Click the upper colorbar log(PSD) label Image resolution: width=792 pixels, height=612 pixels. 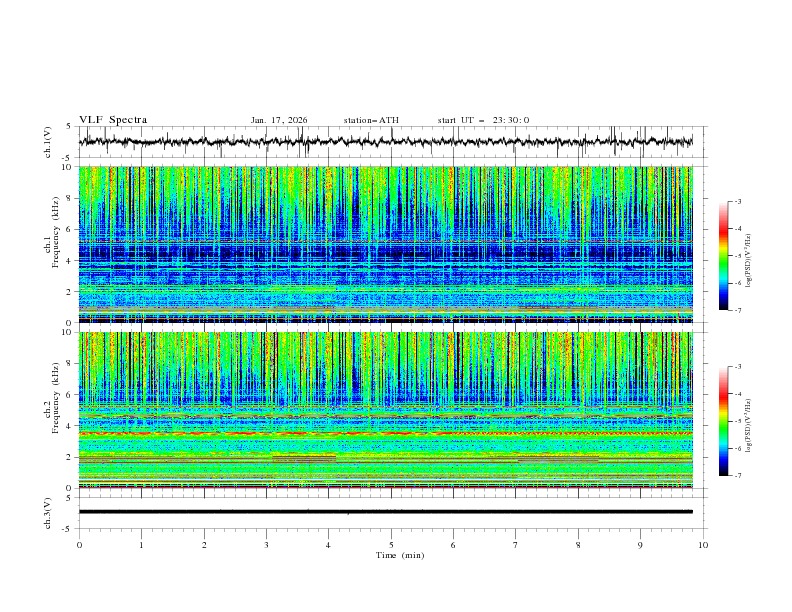click(749, 261)
